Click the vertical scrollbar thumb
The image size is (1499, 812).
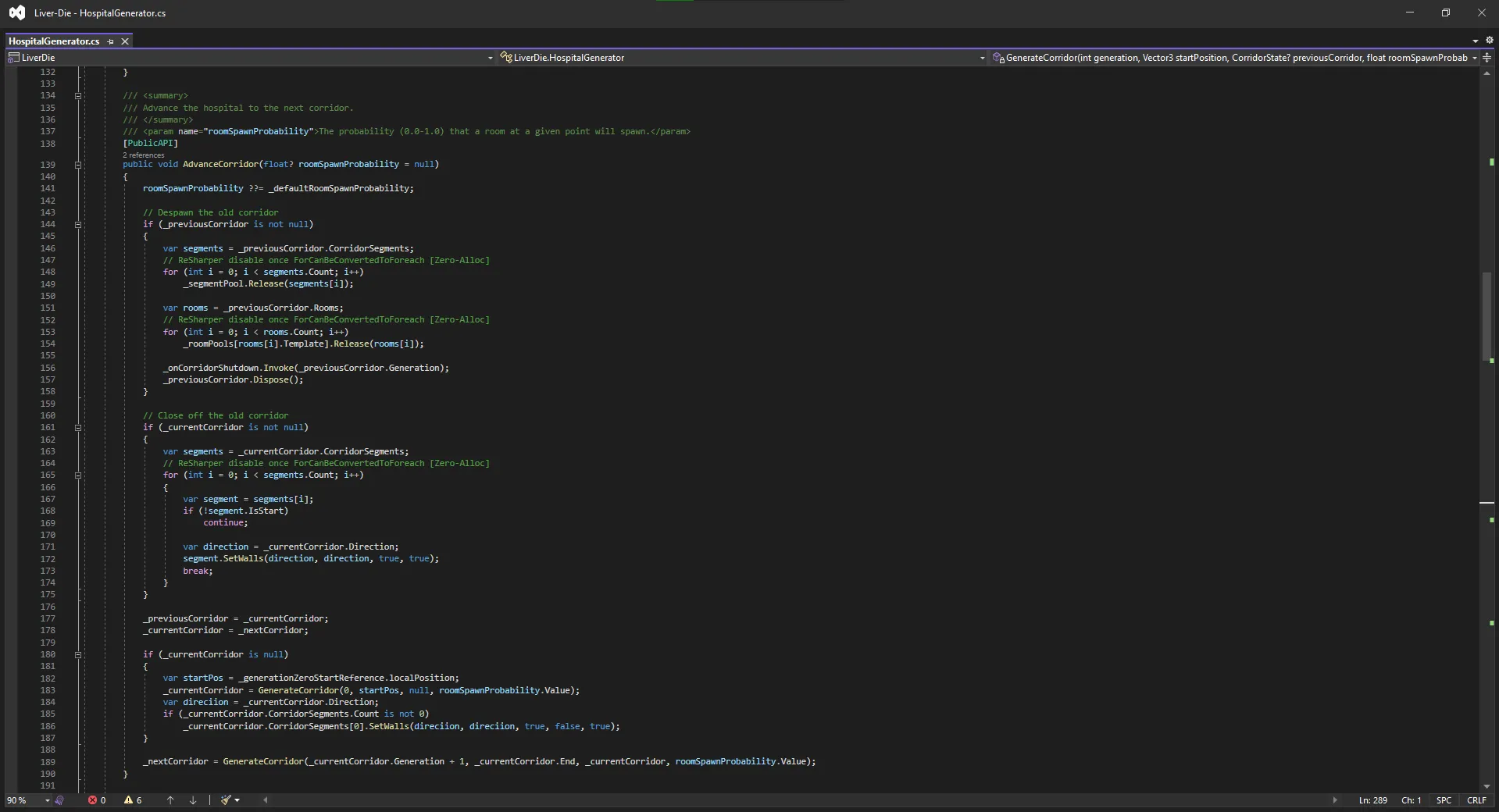click(x=1487, y=316)
